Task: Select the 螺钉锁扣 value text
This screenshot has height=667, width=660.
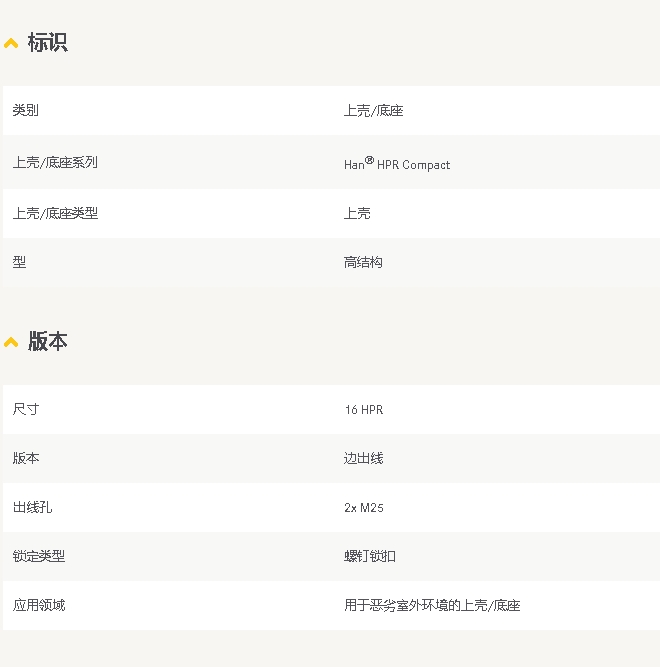Action: pos(370,556)
